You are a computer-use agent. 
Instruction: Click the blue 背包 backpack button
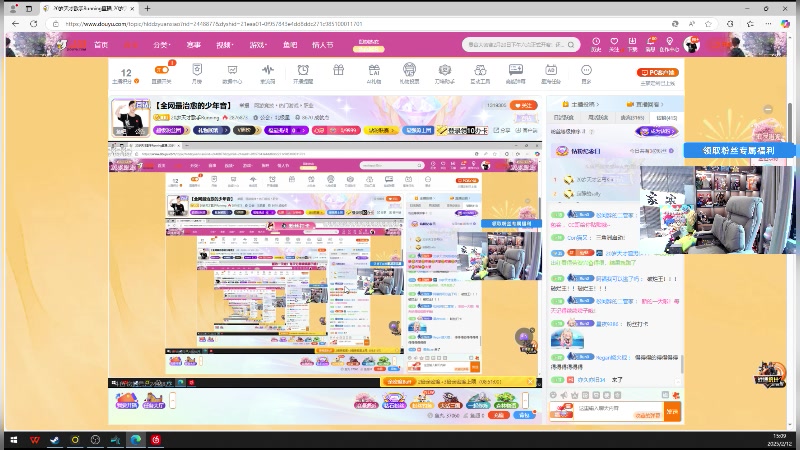click(x=524, y=415)
